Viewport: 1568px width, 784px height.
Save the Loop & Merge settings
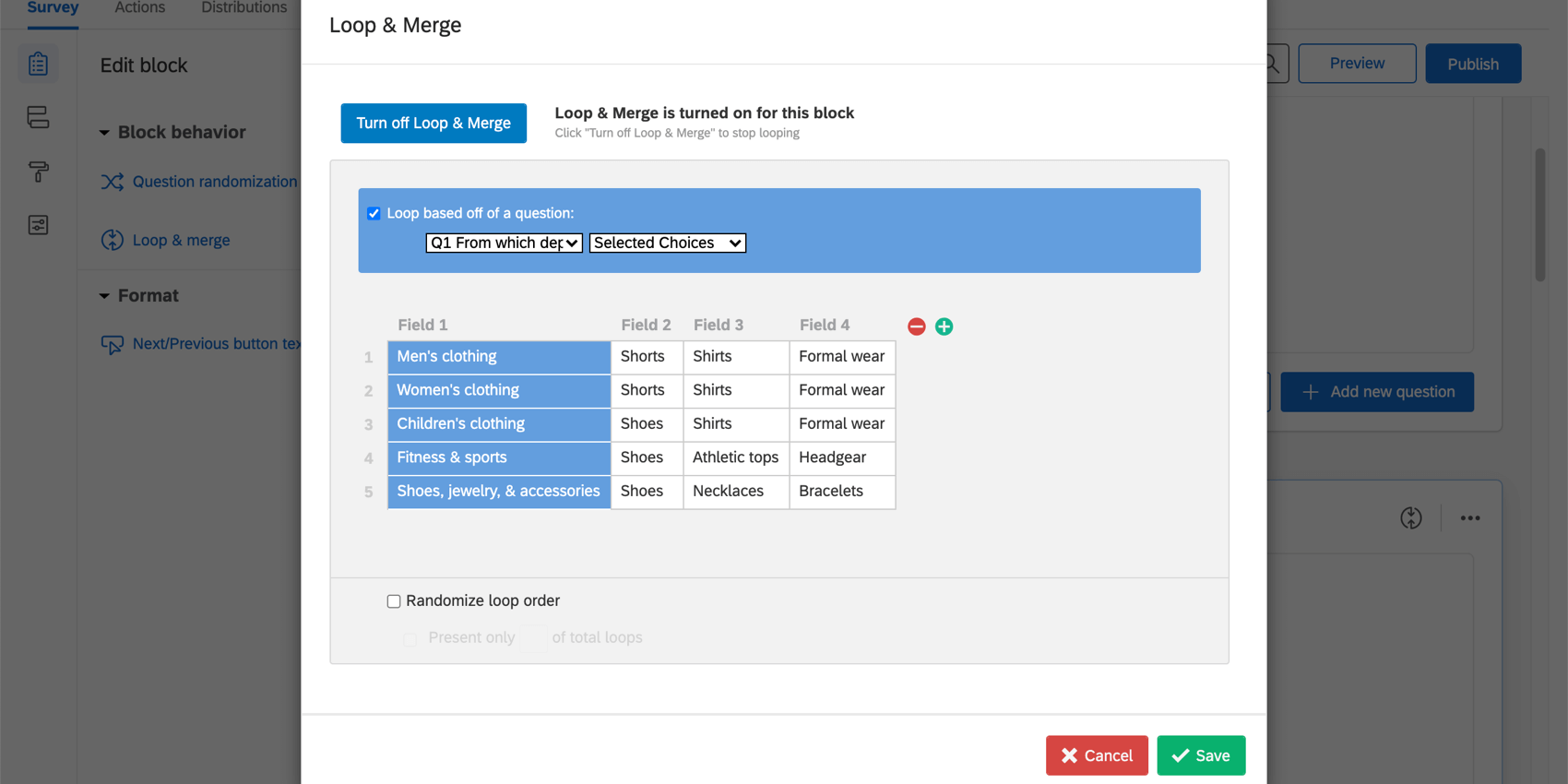tap(1201, 755)
